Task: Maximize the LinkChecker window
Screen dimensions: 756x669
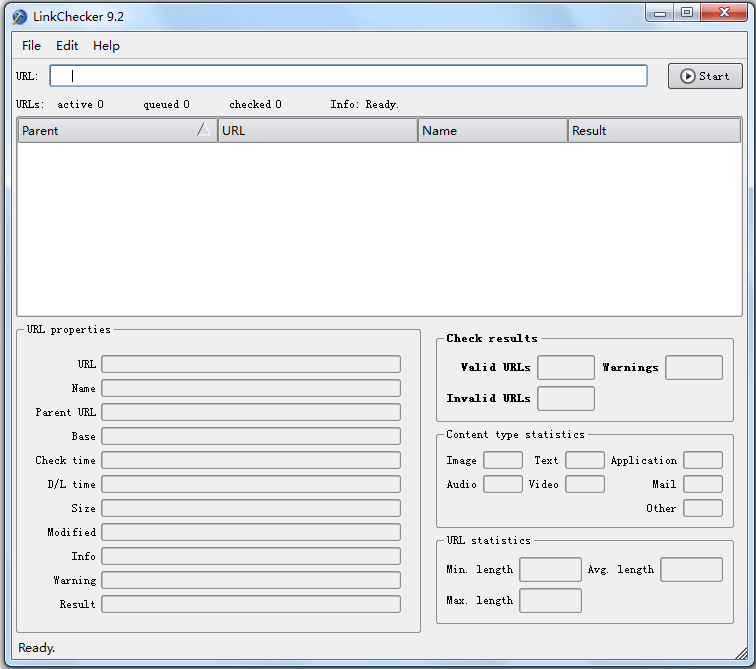Action: point(687,13)
